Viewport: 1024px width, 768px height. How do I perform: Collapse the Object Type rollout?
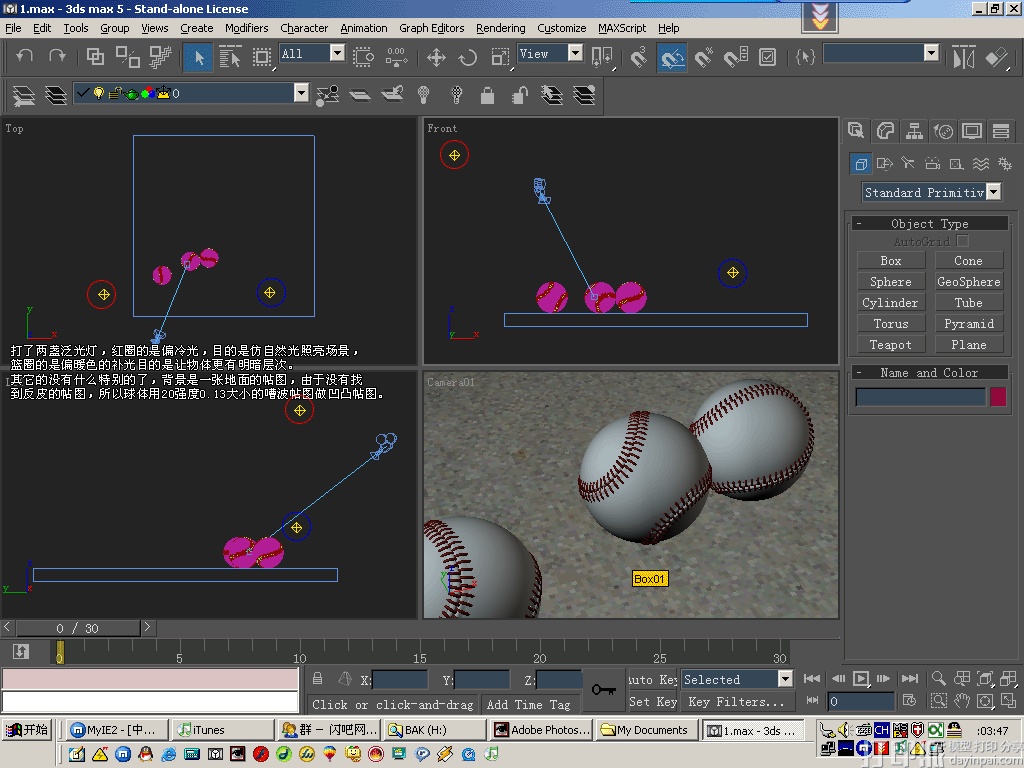click(930, 223)
